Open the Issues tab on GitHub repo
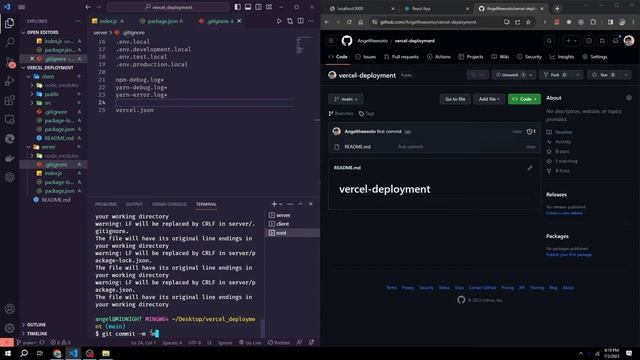This screenshot has height=360, width=640. pos(365,57)
